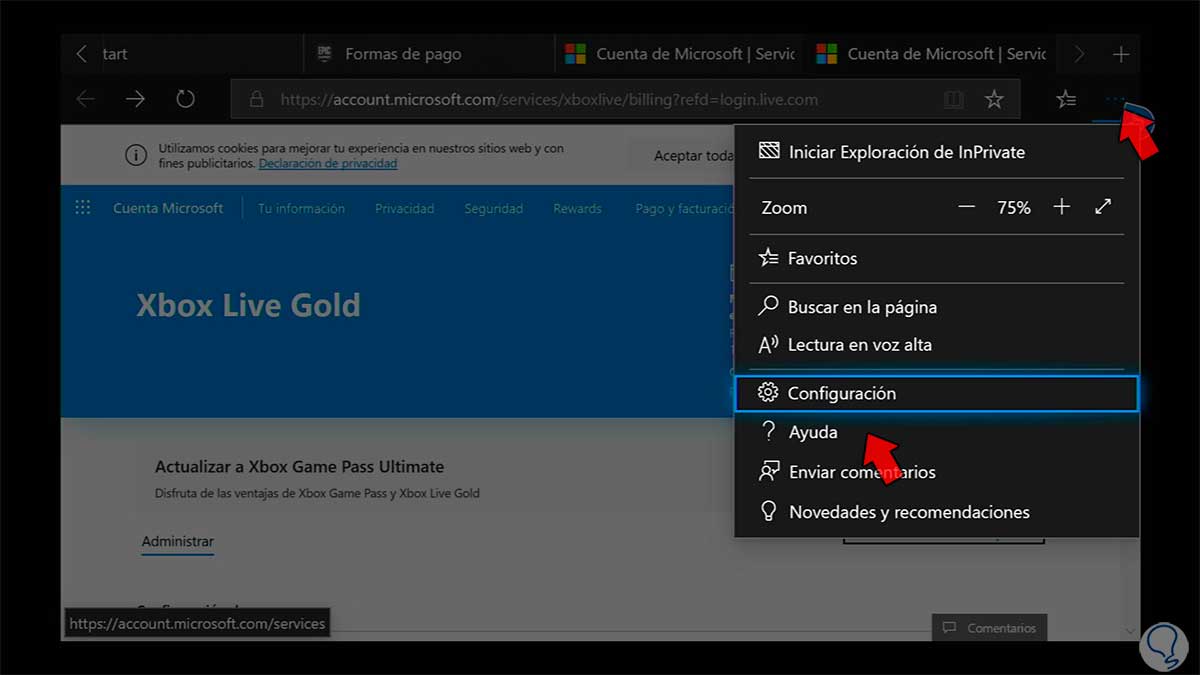Image resolution: width=1200 pixels, height=675 pixels.
Task: Decrease zoom with minus button
Action: (x=966, y=207)
